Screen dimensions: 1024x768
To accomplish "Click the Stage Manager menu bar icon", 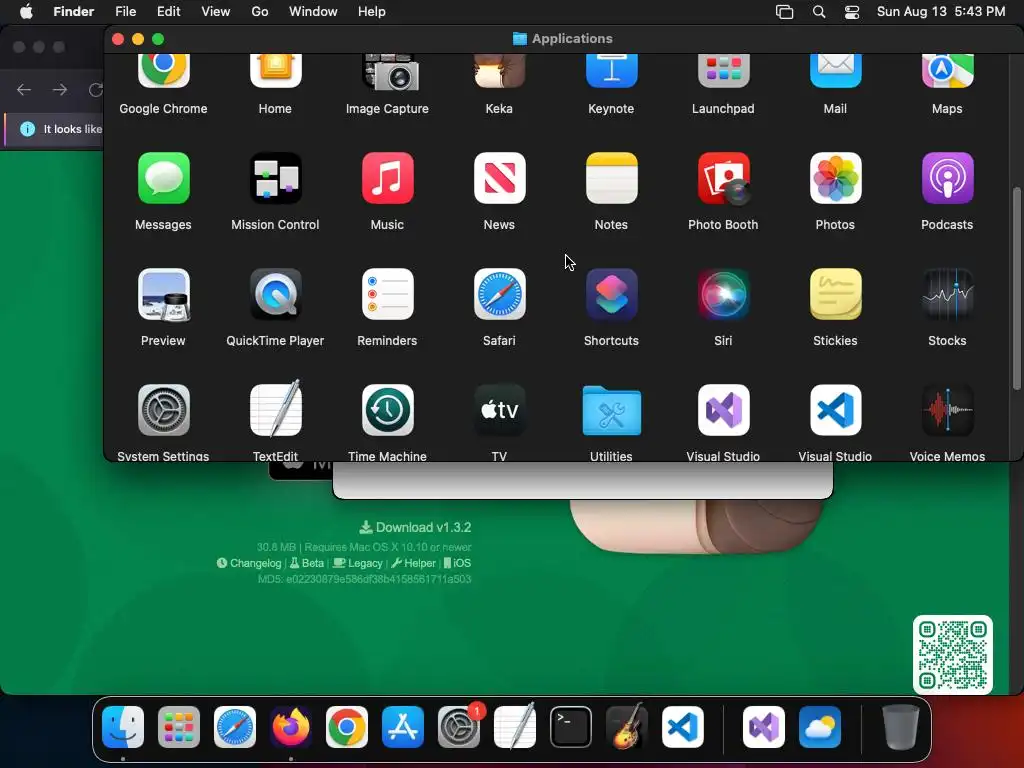I will click(x=784, y=12).
